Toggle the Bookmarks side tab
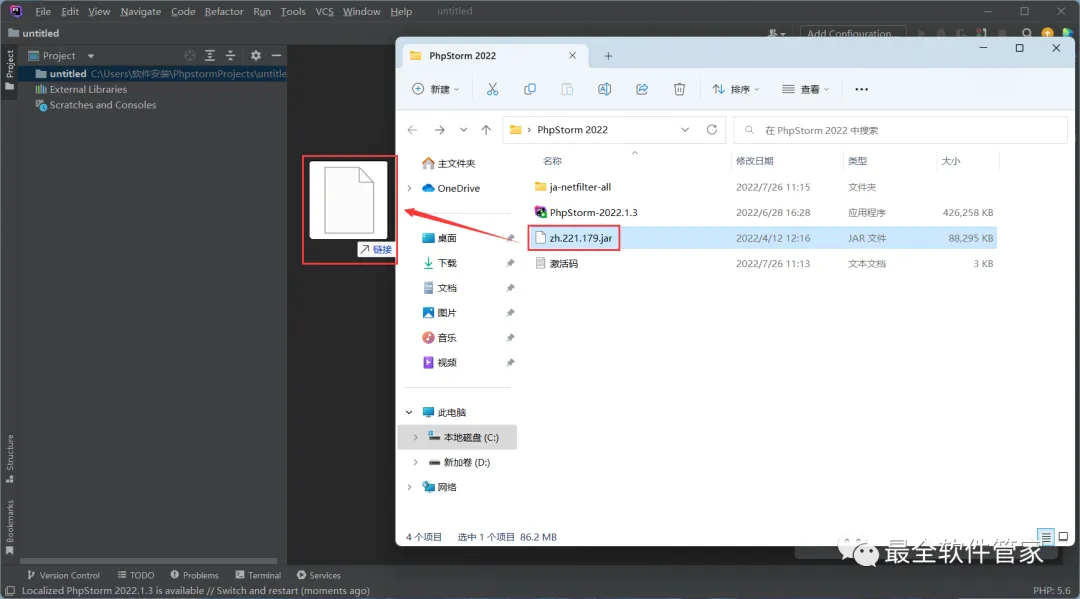The image size is (1080, 599). point(10,527)
